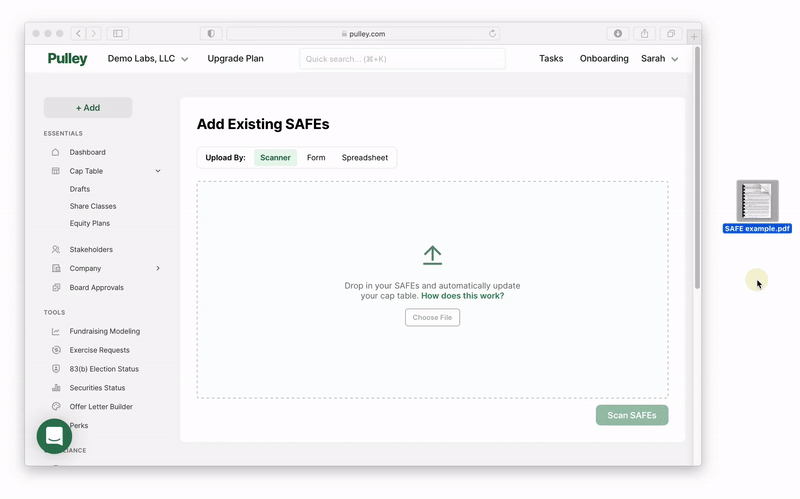Open the Demo Labs, LLC company dropdown
This screenshot has width=800, height=499.
[147, 59]
